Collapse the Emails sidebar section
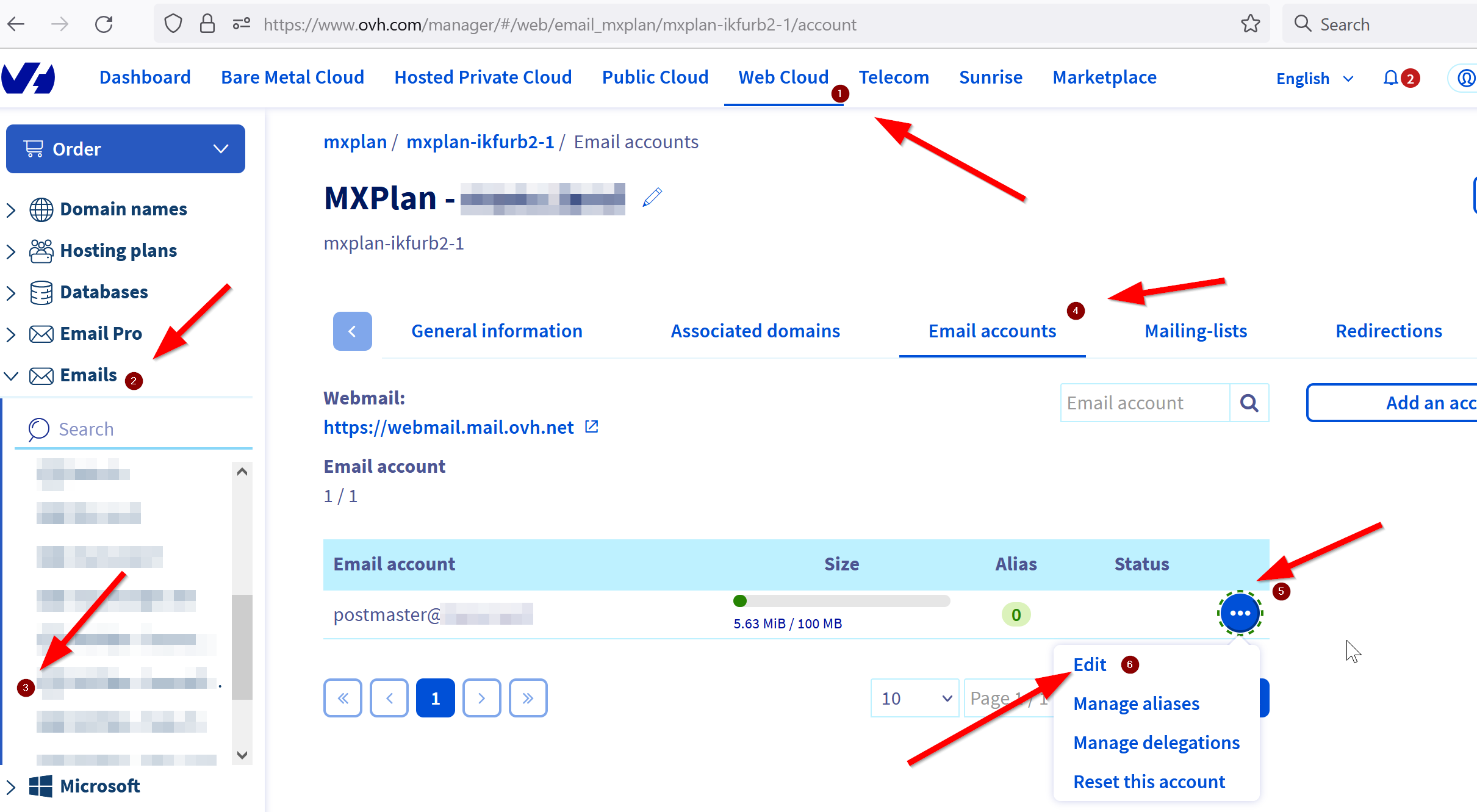This screenshot has width=1477, height=812. click(11, 376)
